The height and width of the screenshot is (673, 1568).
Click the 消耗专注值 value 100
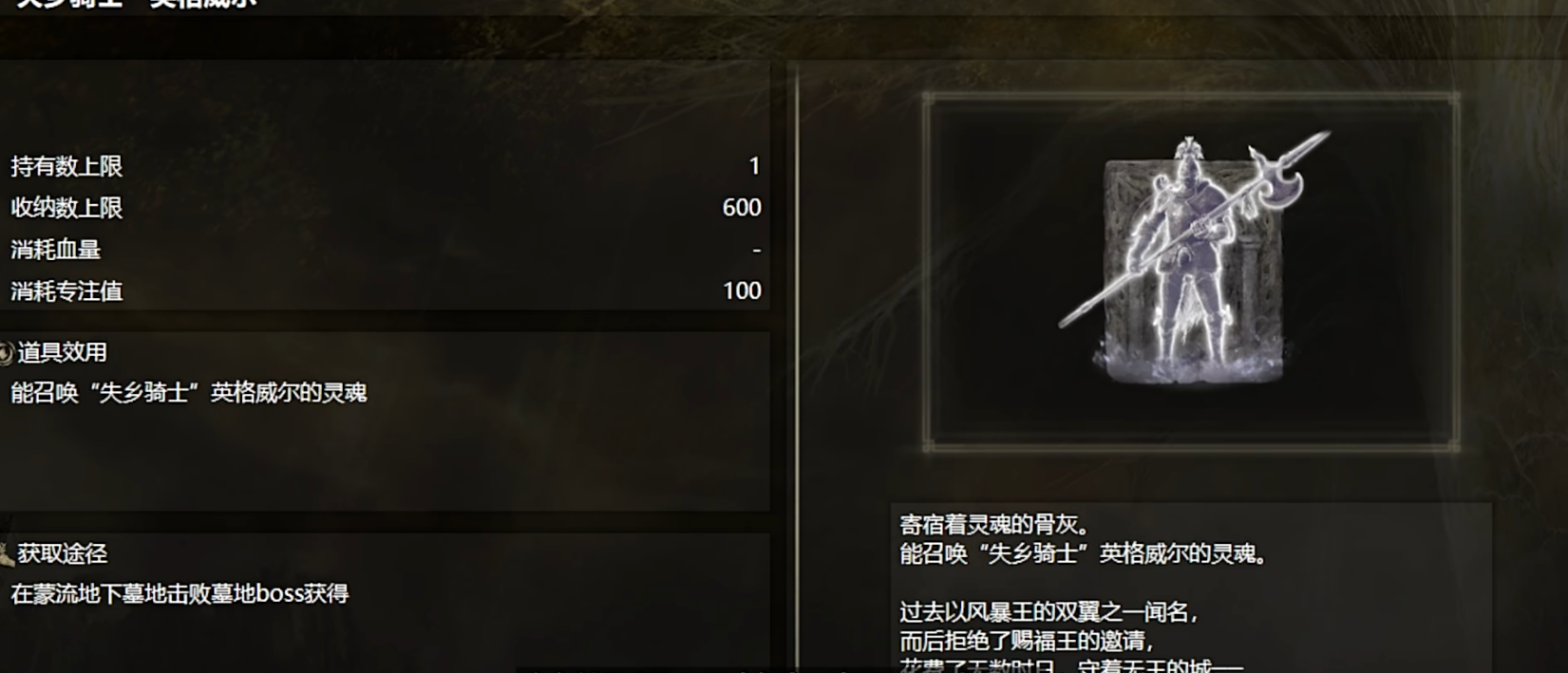[742, 291]
